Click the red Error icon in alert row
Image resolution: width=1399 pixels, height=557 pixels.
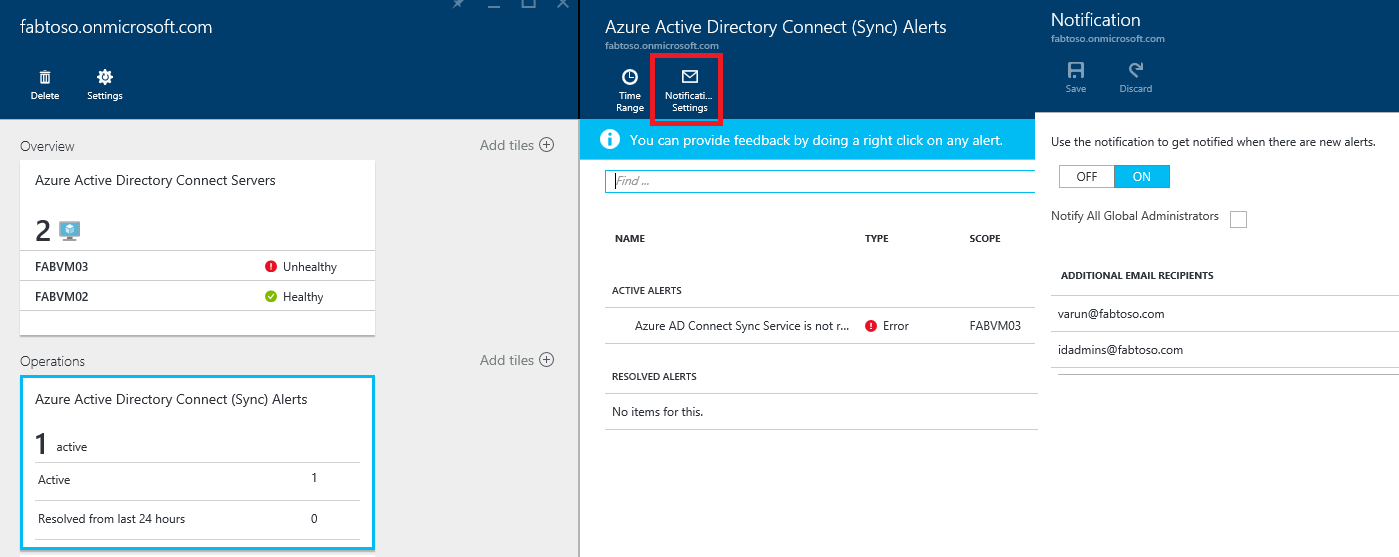click(871, 326)
